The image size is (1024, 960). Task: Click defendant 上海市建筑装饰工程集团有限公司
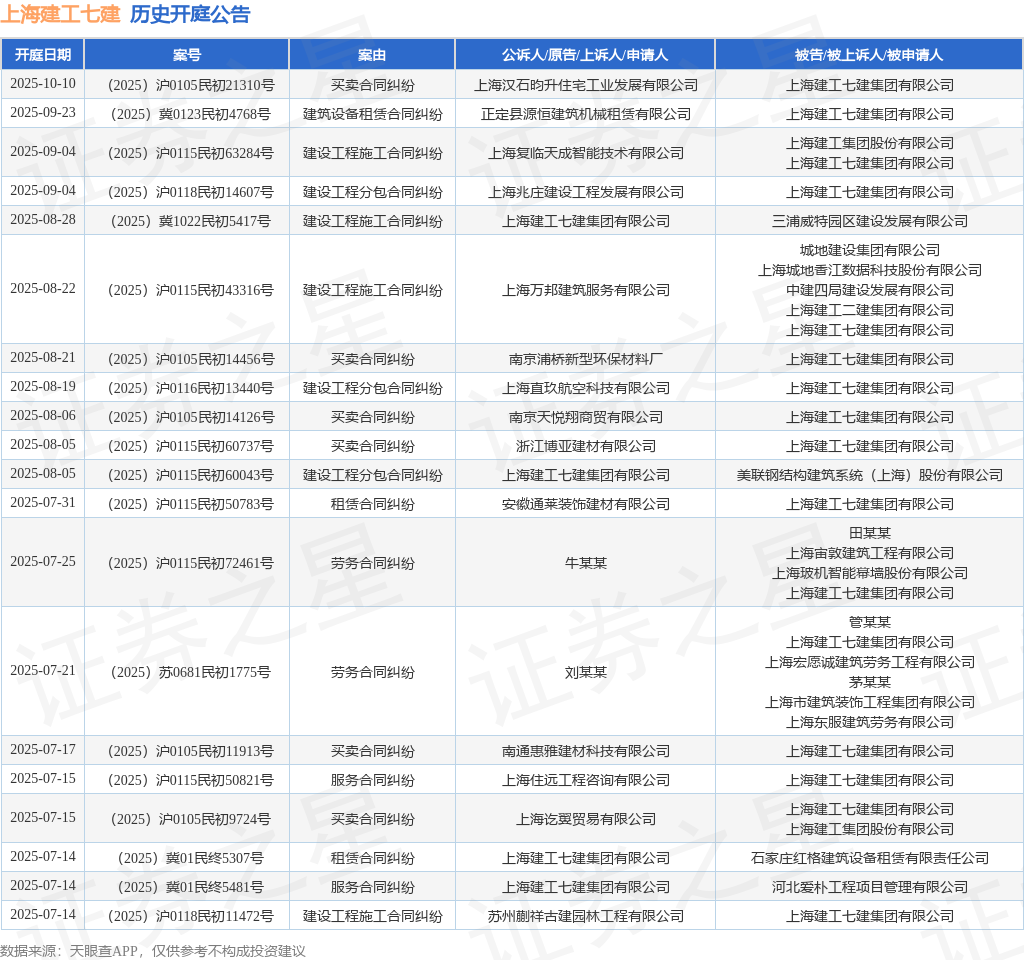869,702
